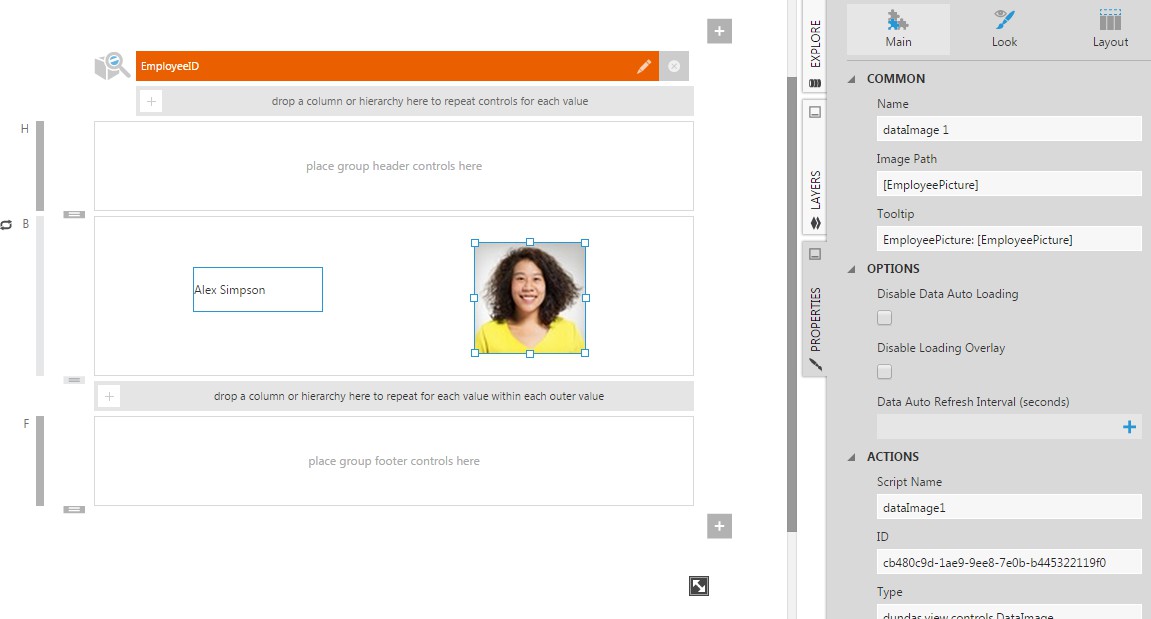Image resolution: width=1151 pixels, height=619 pixels.
Task: Enable Disable Data Auto Loading checkbox
Action: click(884, 317)
